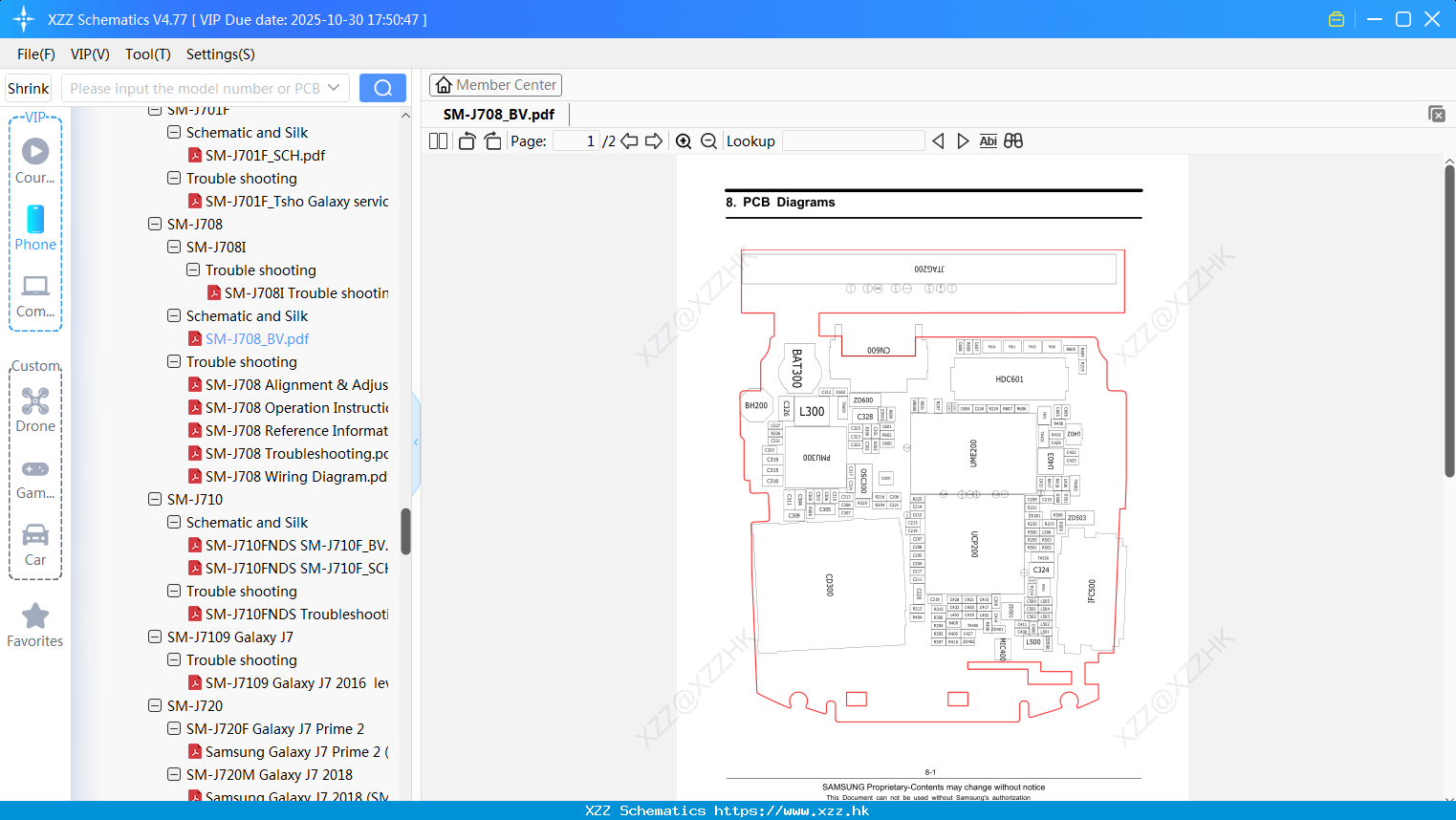Open the File(F) menu
Image resolution: width=1456 pixels, height=820 pixels.
(36, 54)
